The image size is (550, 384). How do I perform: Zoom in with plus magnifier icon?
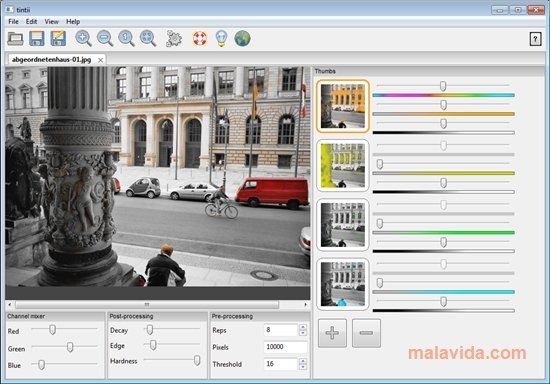coord(83,39)
